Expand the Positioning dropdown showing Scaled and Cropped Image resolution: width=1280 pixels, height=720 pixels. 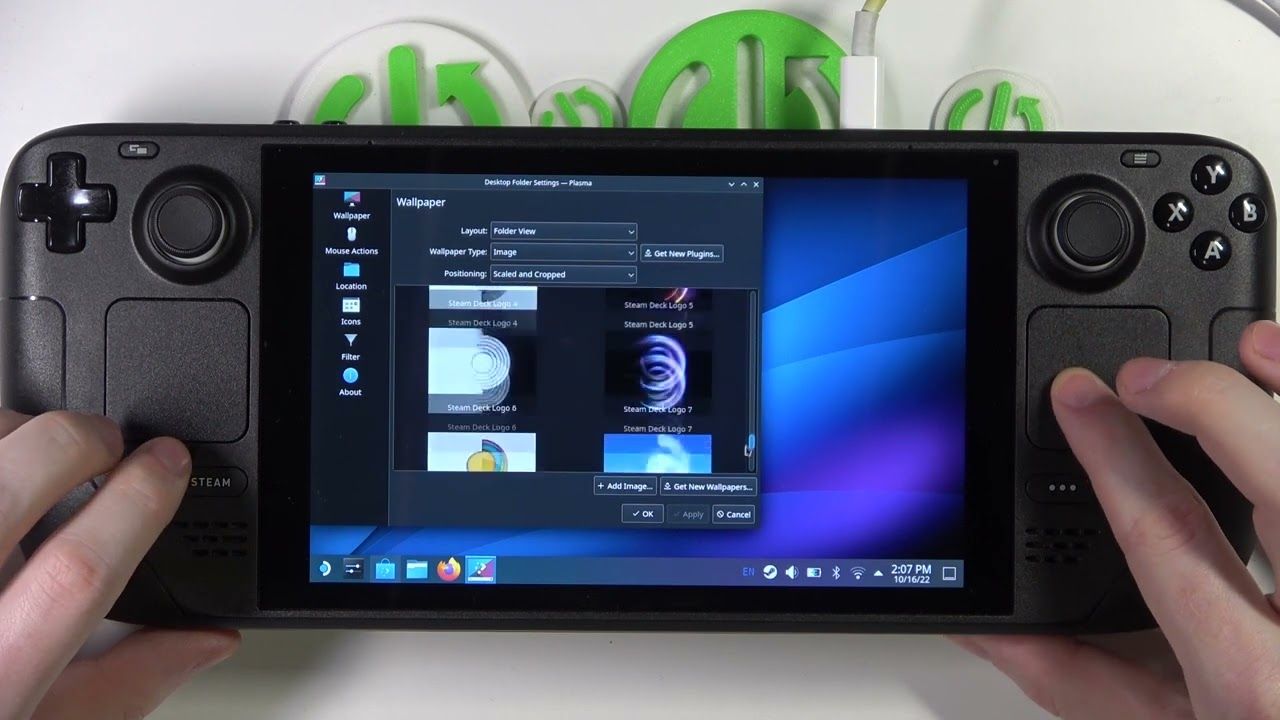point(564,274)
